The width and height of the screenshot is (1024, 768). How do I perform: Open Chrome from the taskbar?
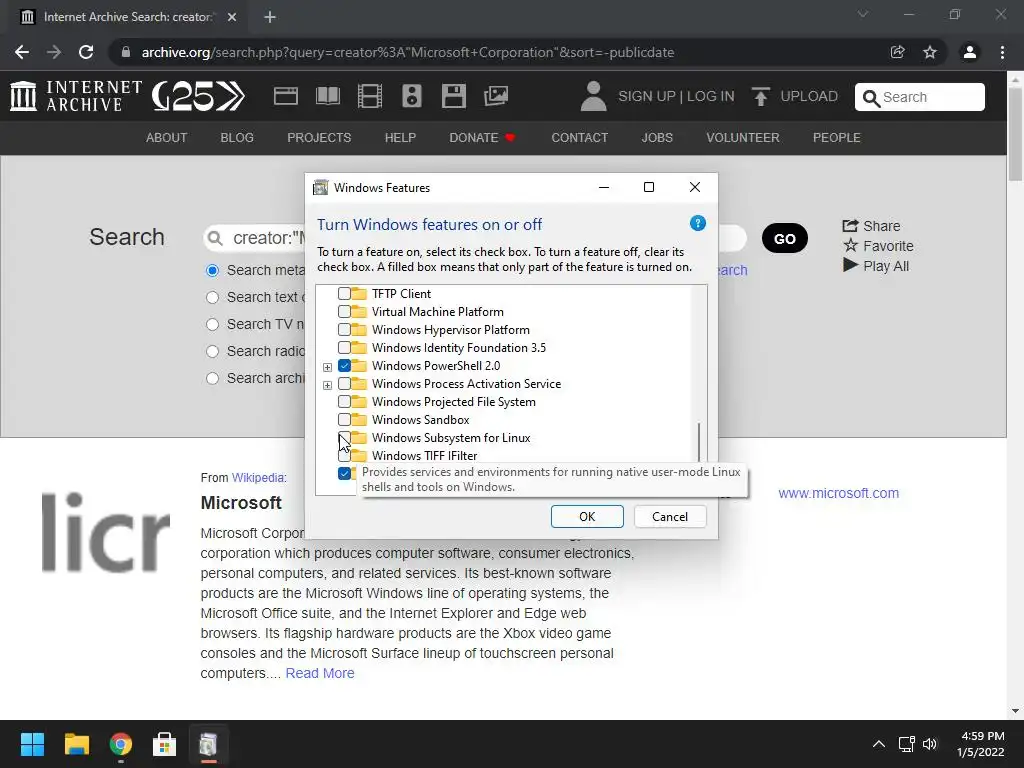tap(121, 744)
